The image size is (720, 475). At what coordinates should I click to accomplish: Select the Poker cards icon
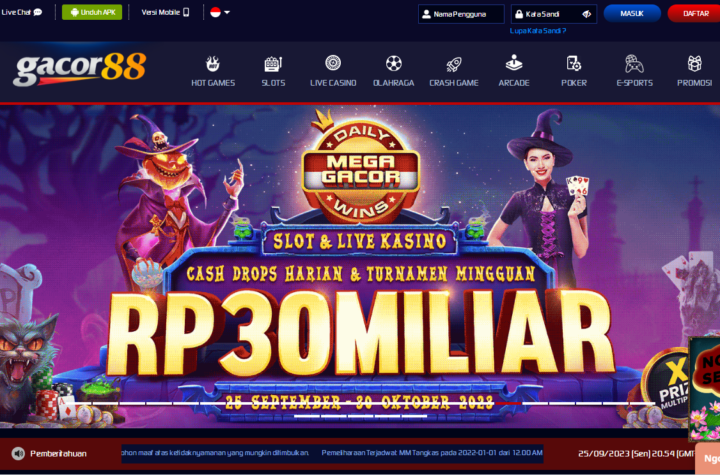(574, 63)
